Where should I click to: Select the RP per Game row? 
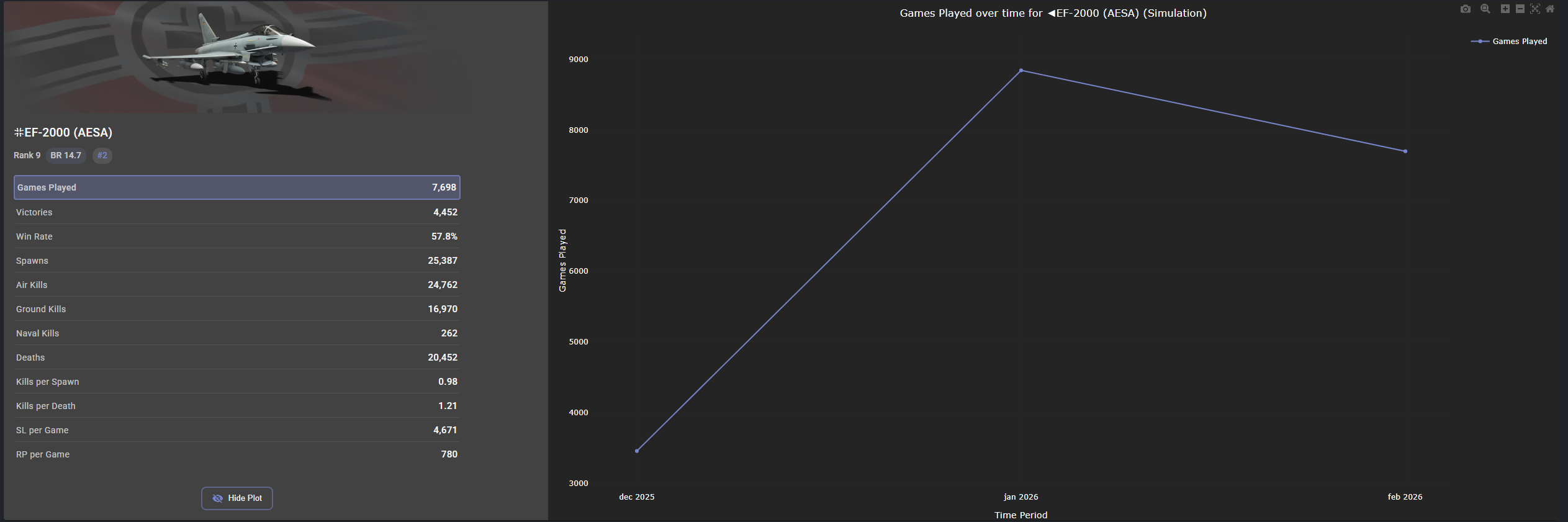237,454
